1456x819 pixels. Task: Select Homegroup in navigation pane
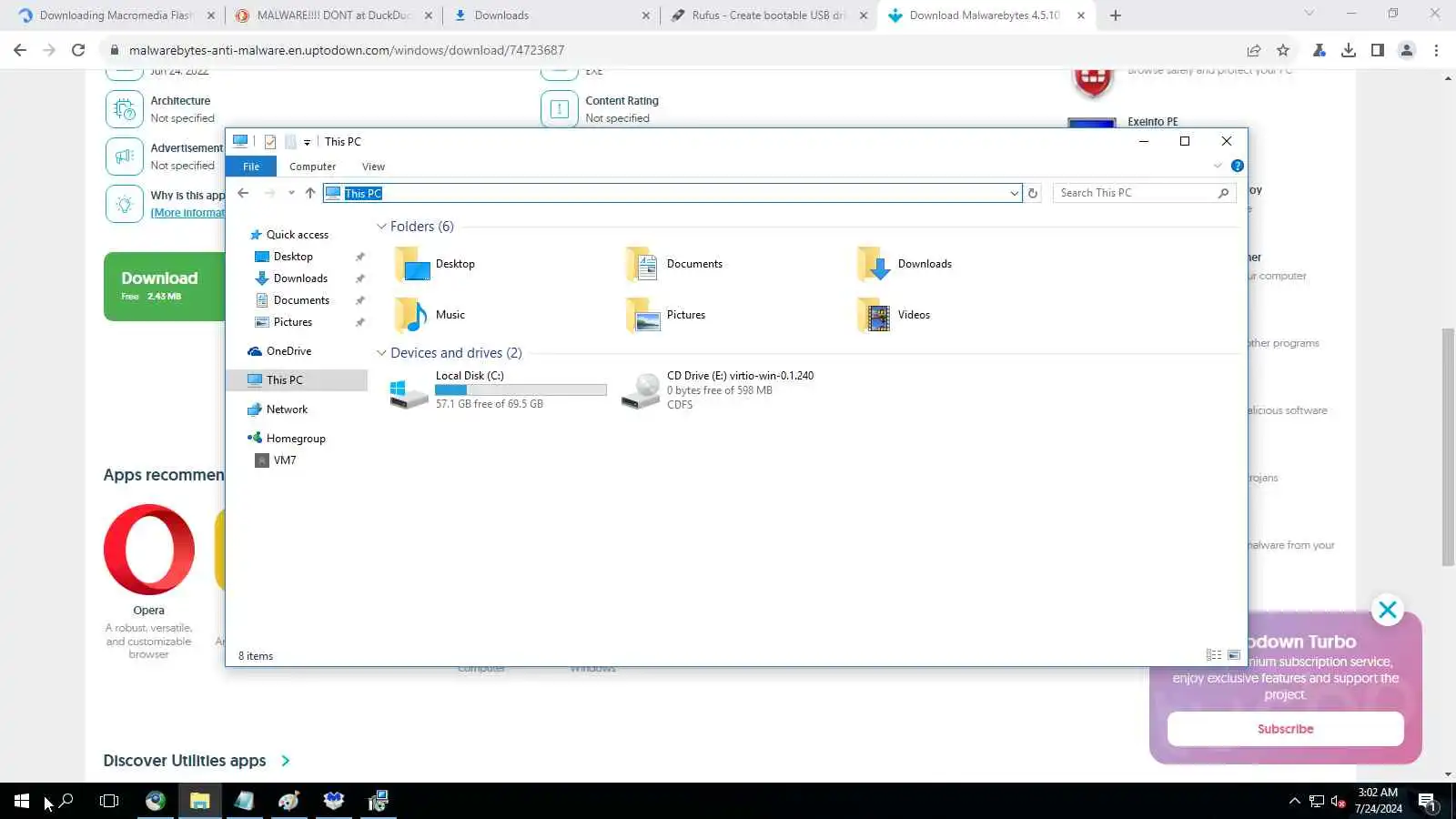(x=296, y=439)
